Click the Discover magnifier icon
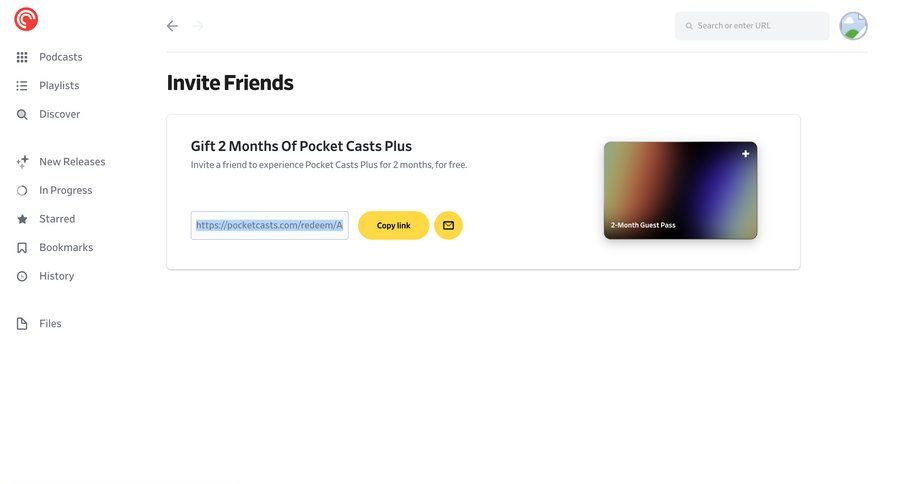 point(22,115)
